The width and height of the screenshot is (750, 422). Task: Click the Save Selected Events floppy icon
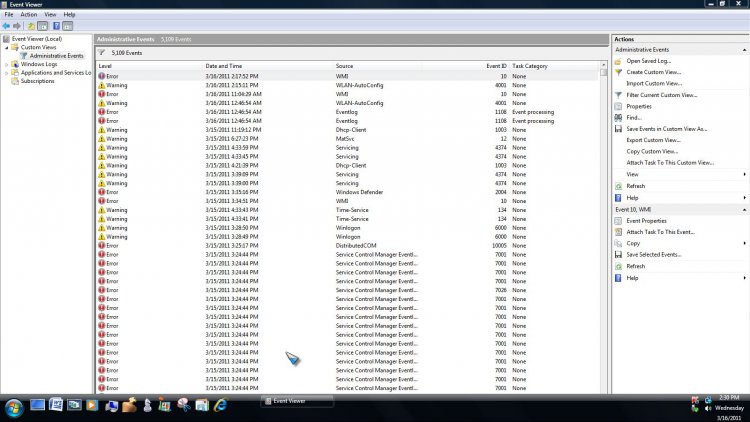[618, 255]
